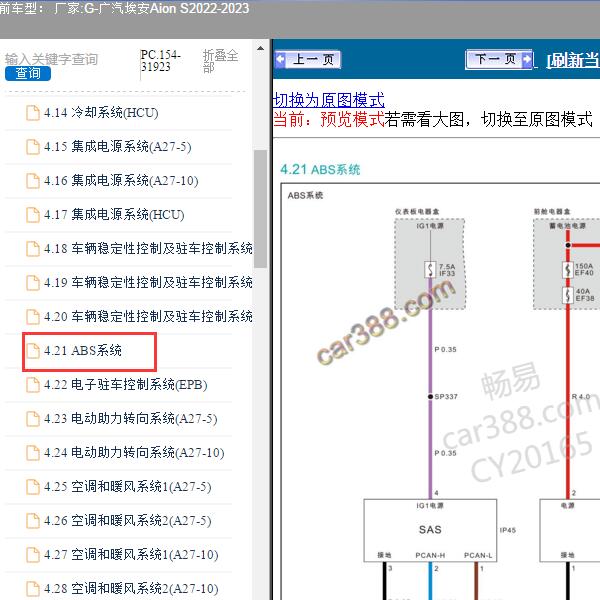600x600 pixels.
Task: Click the PC.154-31923 code text
Action: 160,61
